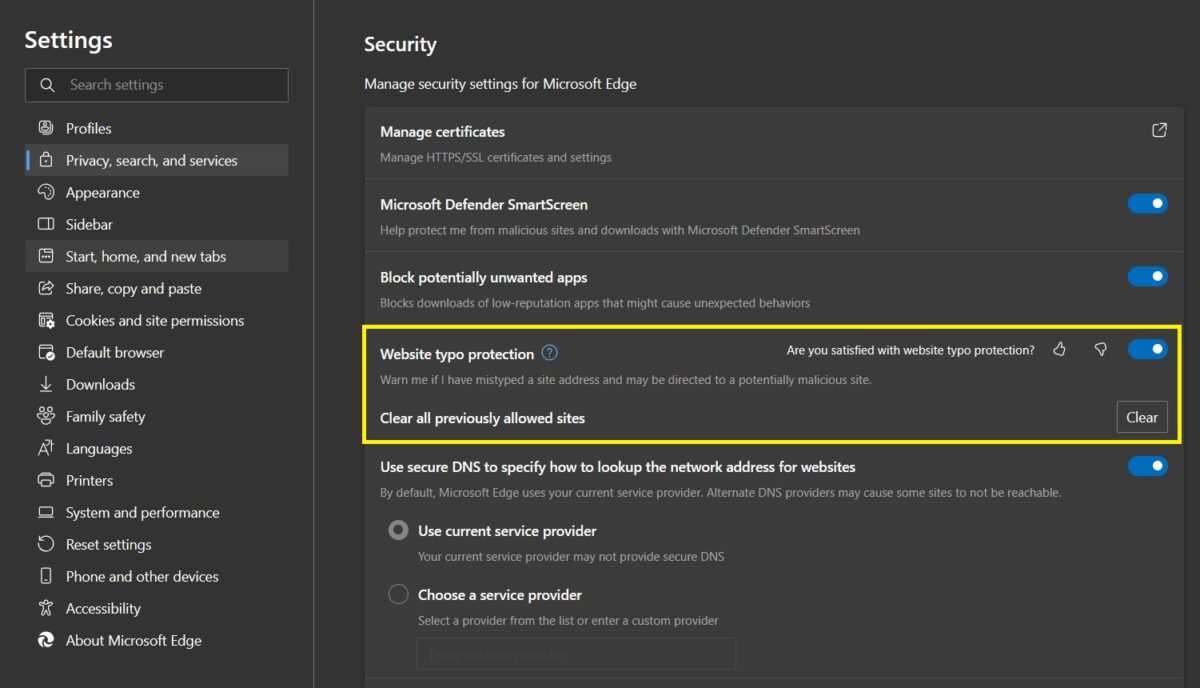
Task: Click the Sidebar panel icon
Action: pos(46,224)
